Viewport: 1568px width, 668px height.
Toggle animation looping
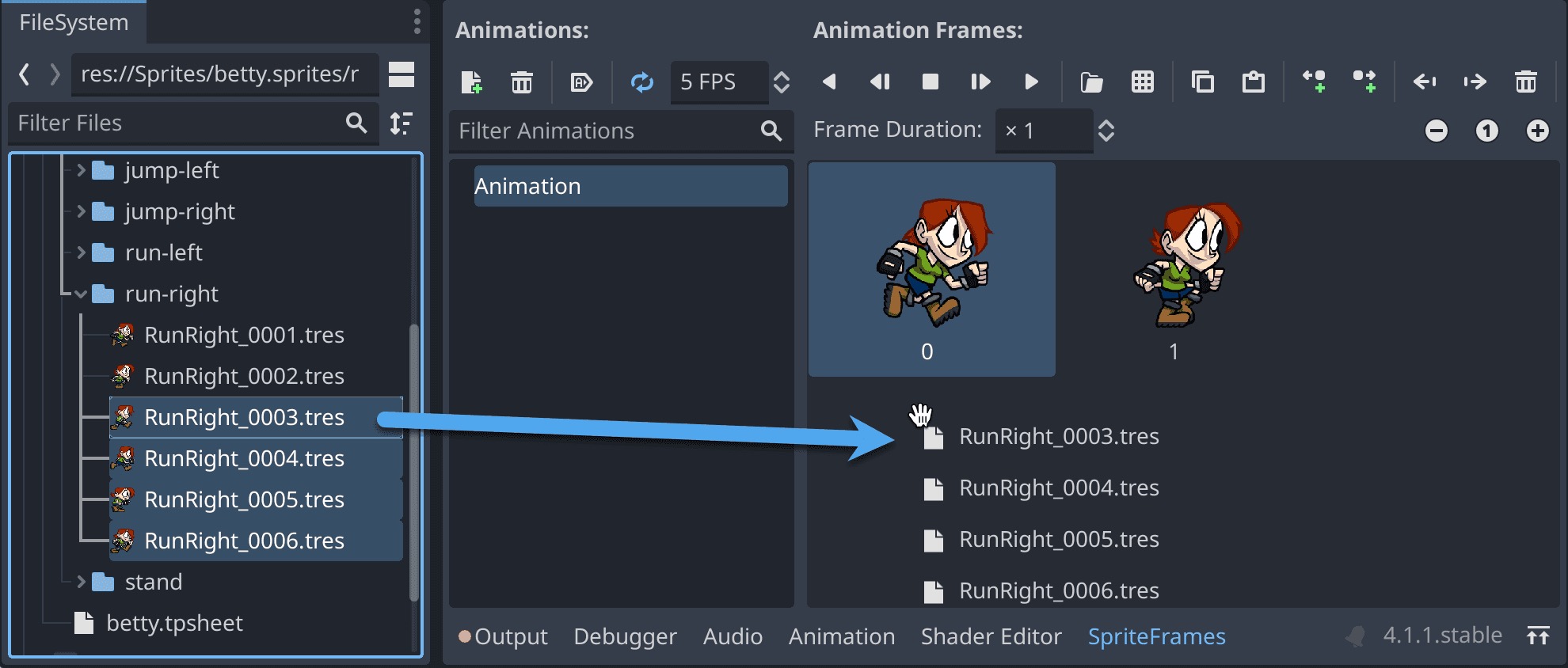641,82
